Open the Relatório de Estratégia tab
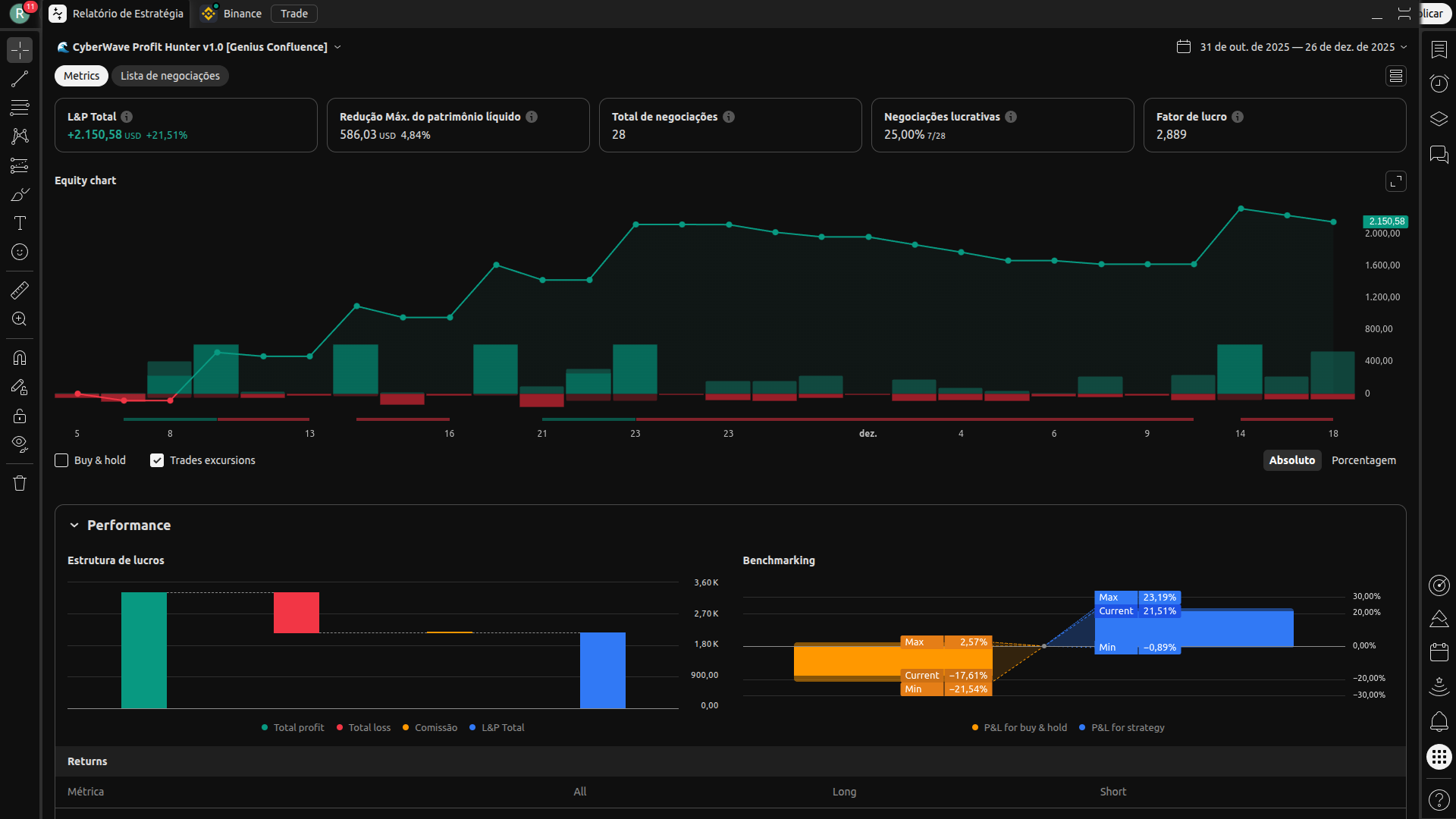 click(117, 14)
